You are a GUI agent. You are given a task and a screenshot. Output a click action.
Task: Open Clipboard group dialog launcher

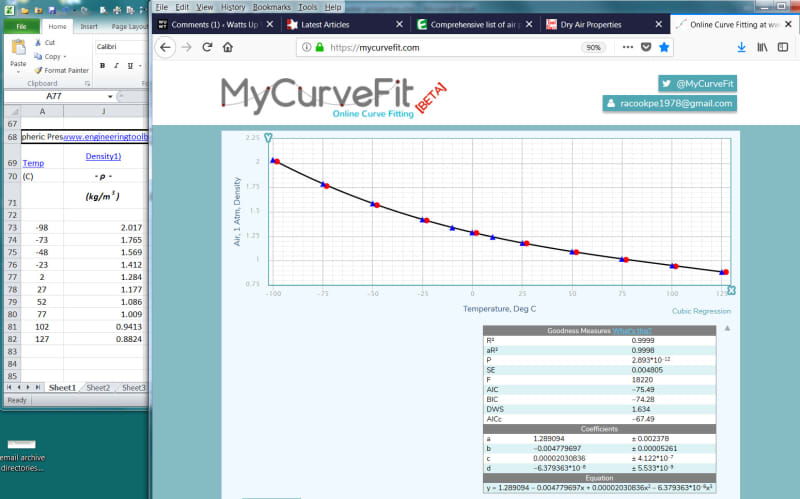87,83
